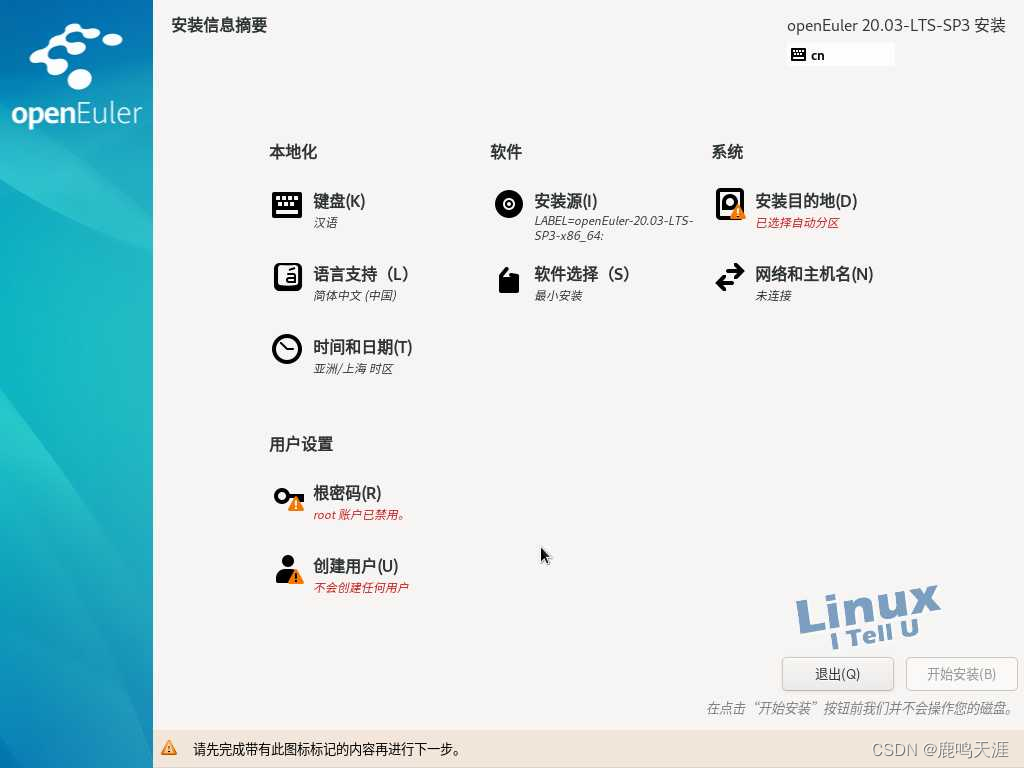
Task: Click the key icon for 根密码
Action: click(x=289, y=498)
